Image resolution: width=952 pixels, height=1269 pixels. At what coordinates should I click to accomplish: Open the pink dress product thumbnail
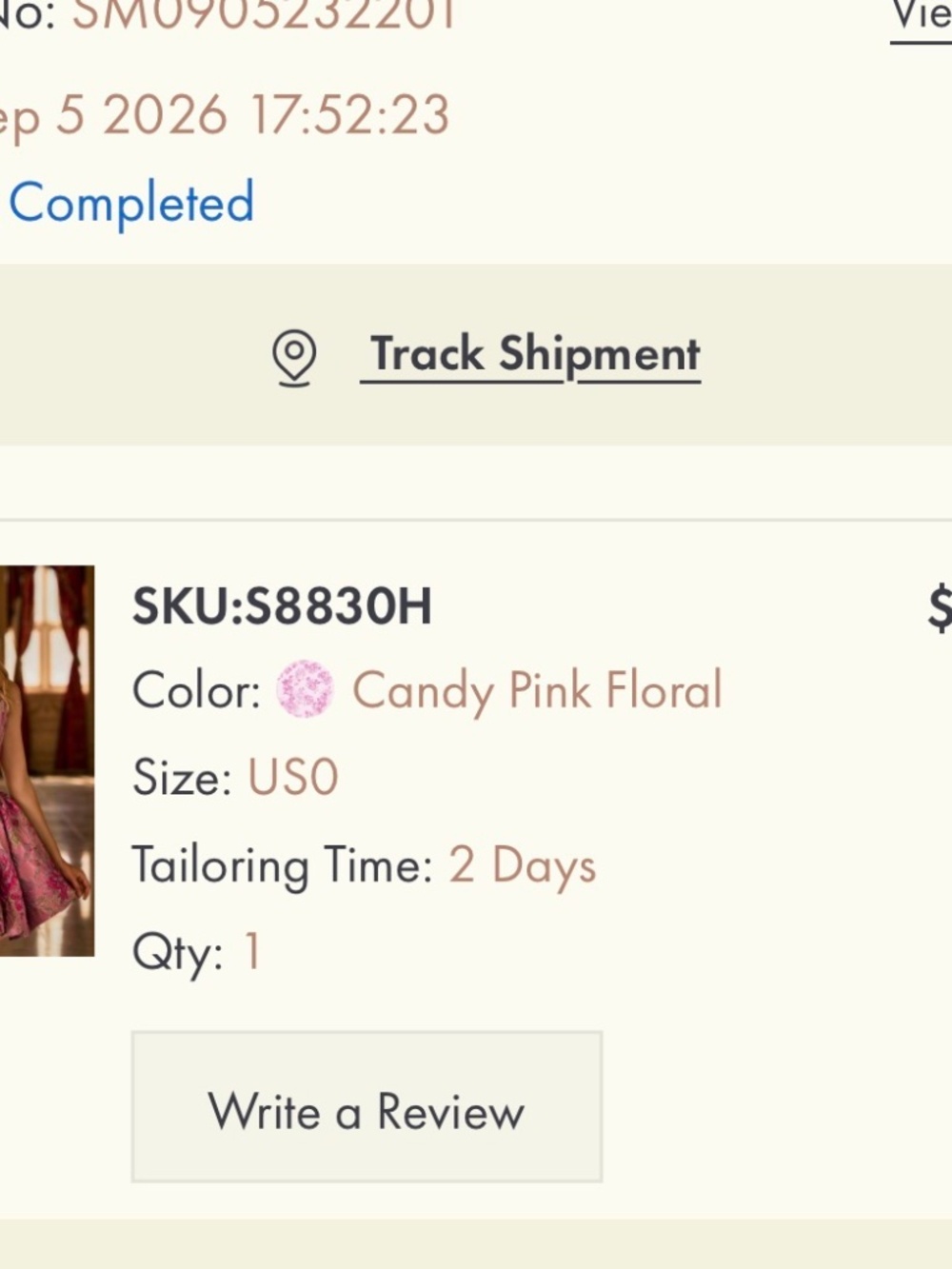click(x=47, y=761)
